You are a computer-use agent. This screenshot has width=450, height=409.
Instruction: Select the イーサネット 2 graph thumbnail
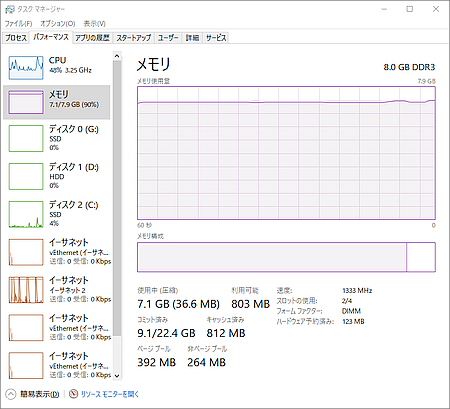(26, 290)
